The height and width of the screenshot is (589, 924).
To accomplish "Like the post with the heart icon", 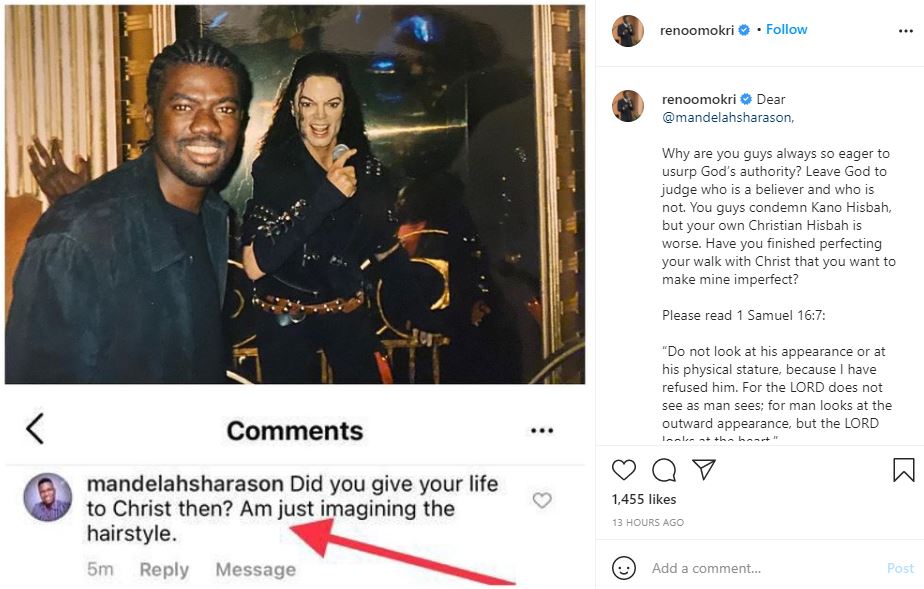I will [x=624, y=470].
